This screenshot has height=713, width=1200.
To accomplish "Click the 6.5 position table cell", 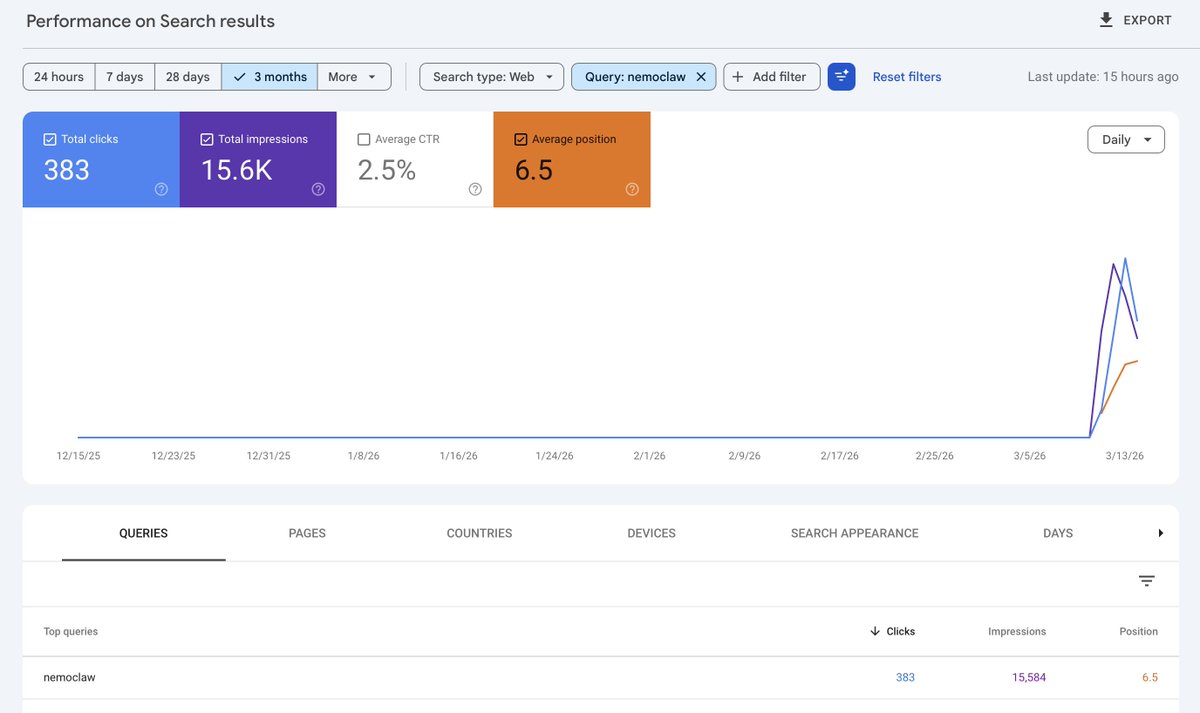I will coord(1150,677).
